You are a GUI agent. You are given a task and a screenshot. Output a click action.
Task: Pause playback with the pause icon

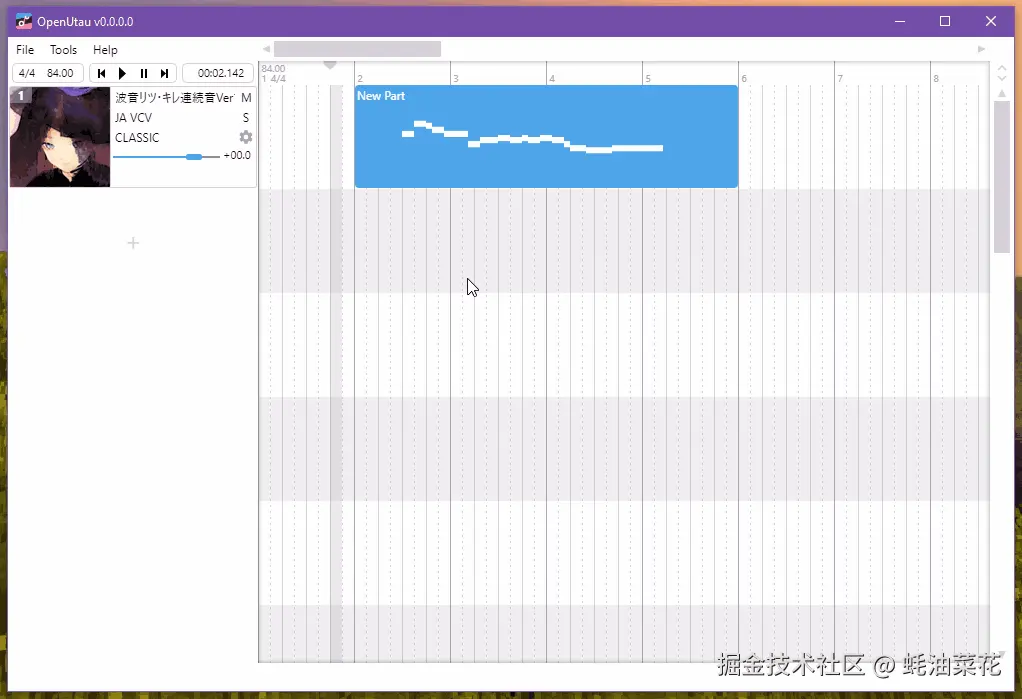(142, 73)
